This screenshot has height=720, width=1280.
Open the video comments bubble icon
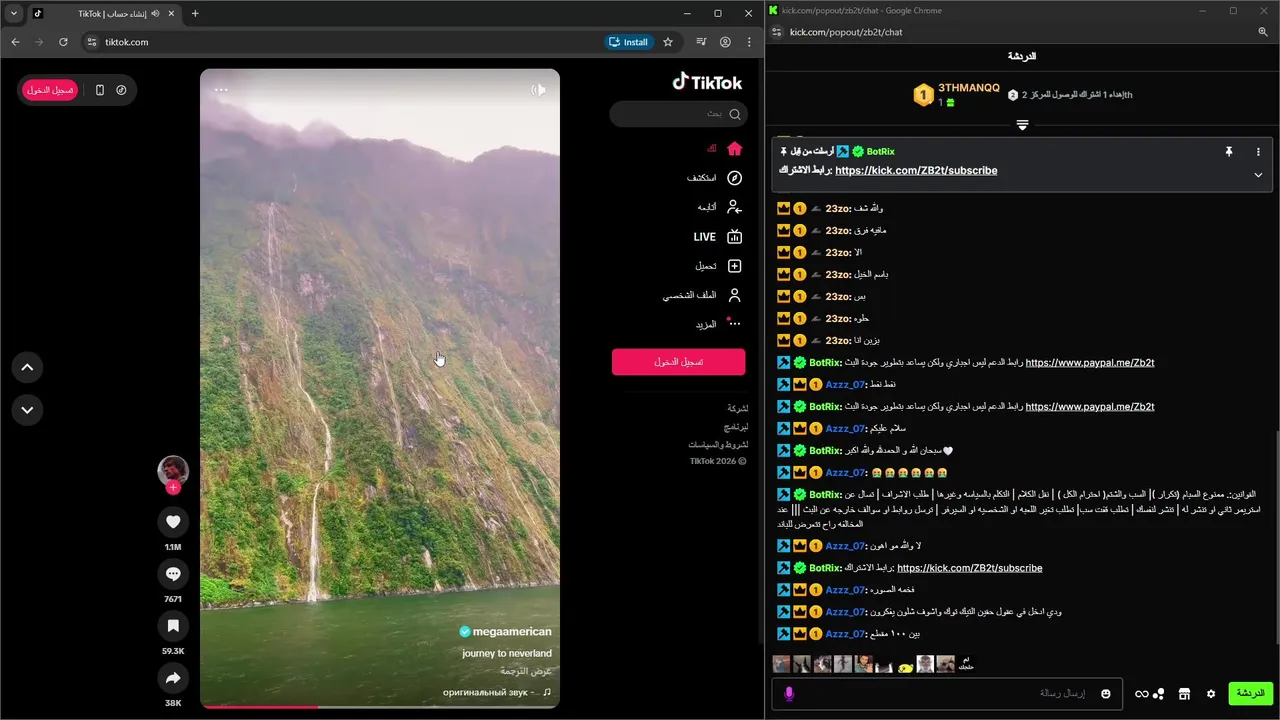[173, 574]
